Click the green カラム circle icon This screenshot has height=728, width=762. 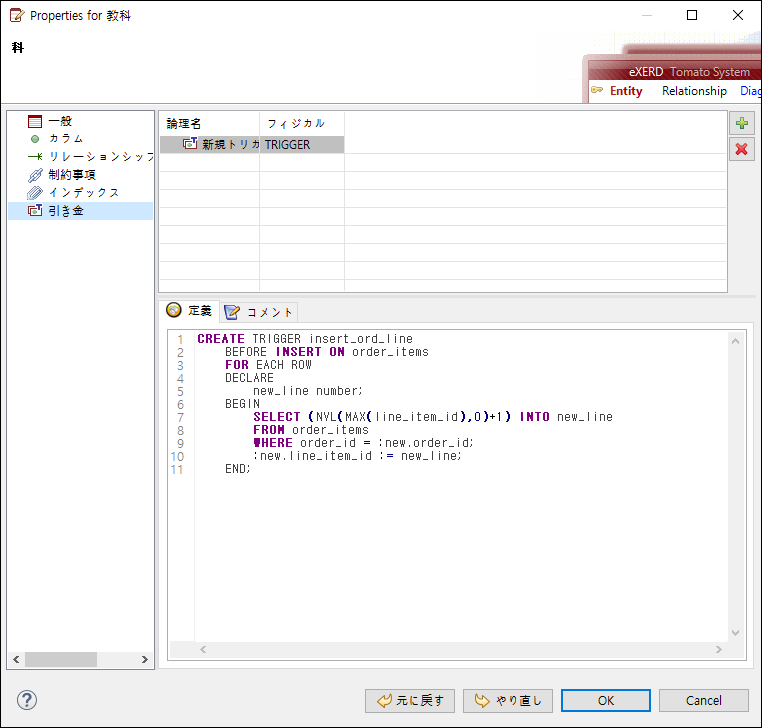(35, 139)
